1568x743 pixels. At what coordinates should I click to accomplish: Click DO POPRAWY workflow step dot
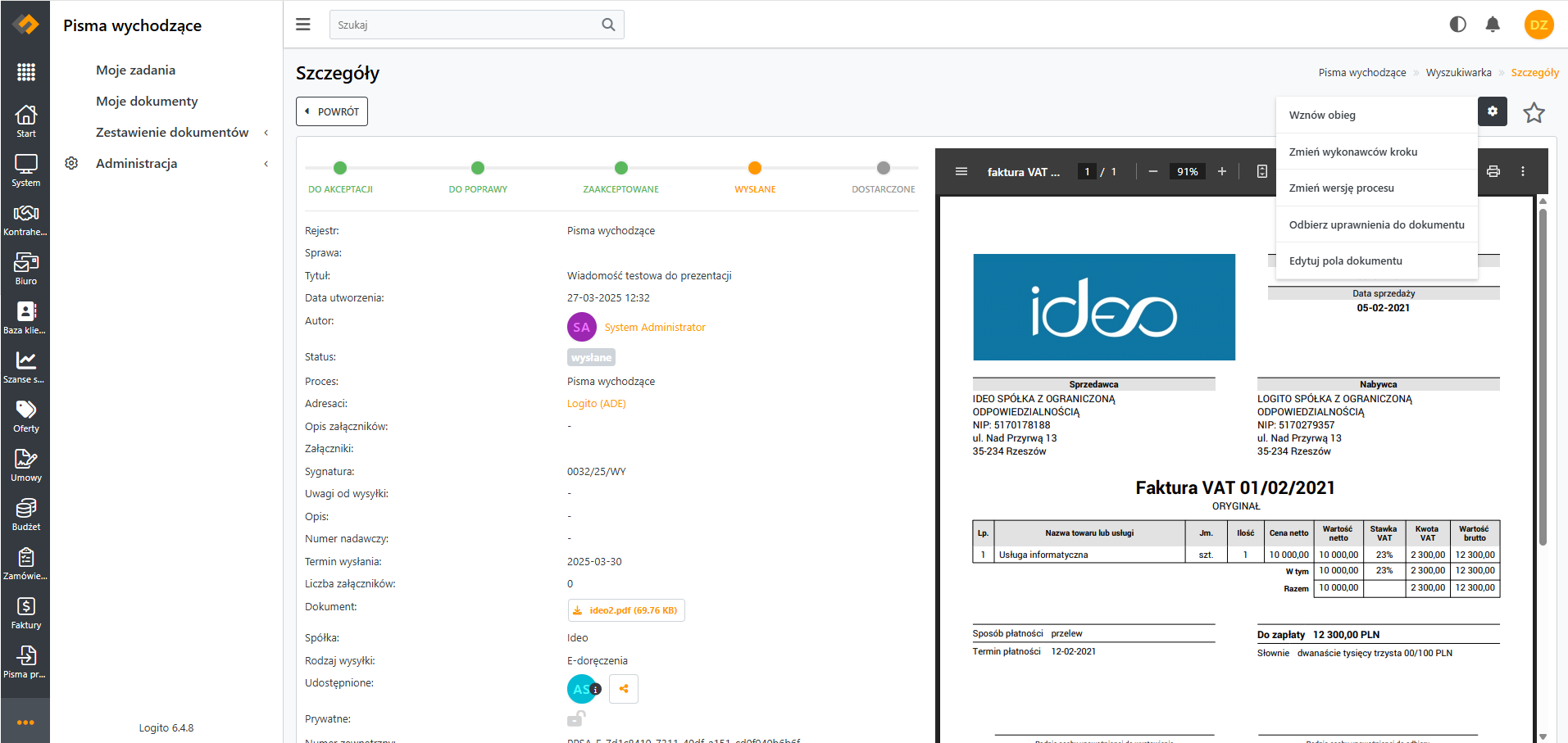coord(478,168)
